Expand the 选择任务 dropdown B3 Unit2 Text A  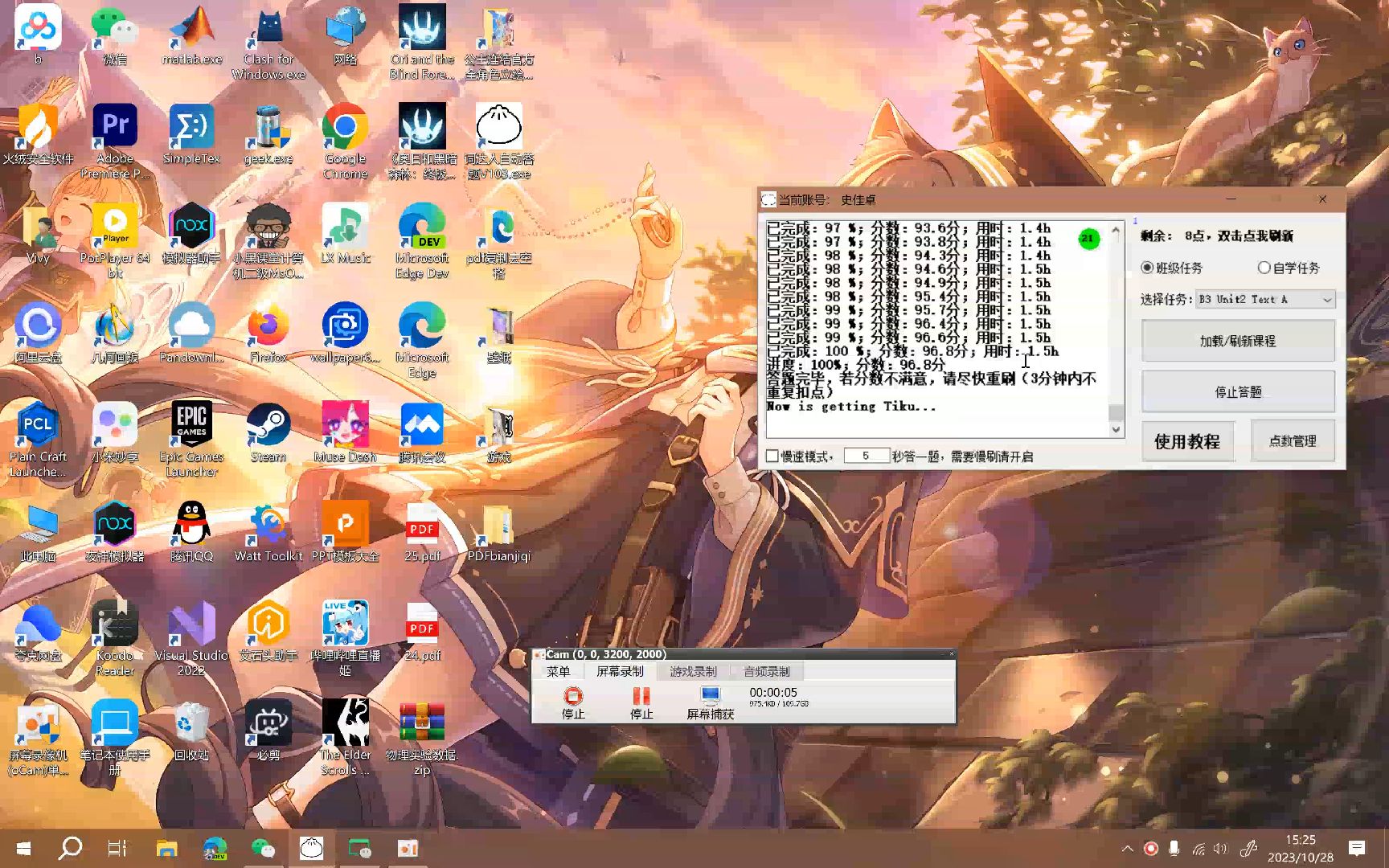[x=1265, y=299]
